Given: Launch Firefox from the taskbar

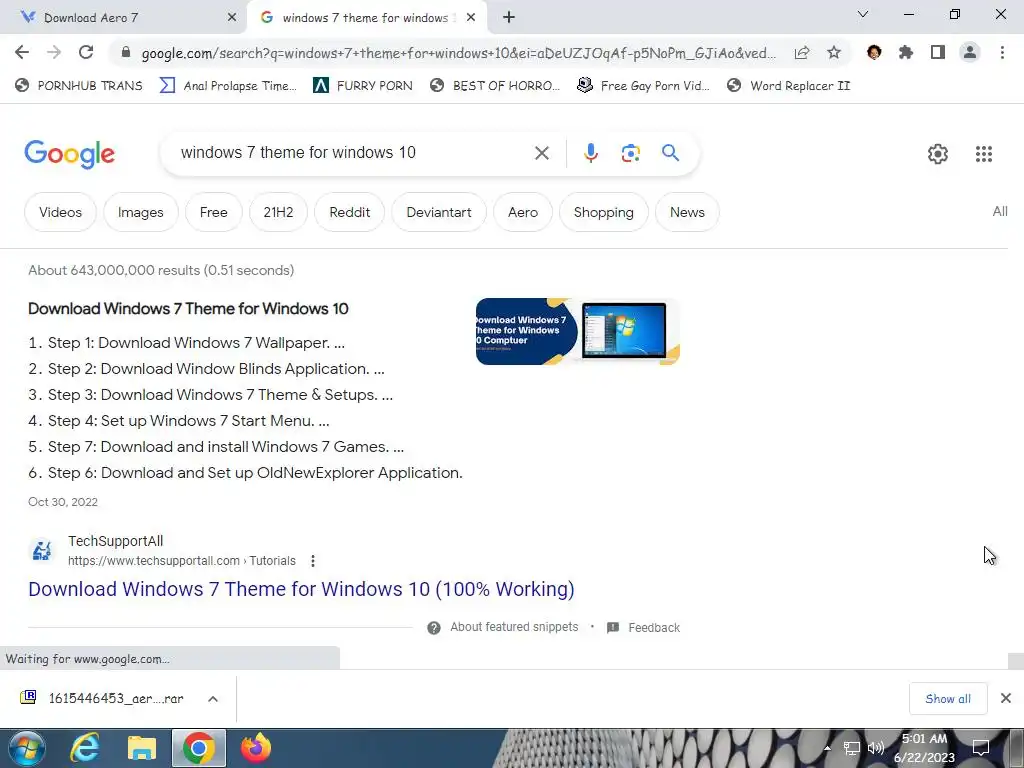Looking at the screenshot, I should click(x=256, y=748).
